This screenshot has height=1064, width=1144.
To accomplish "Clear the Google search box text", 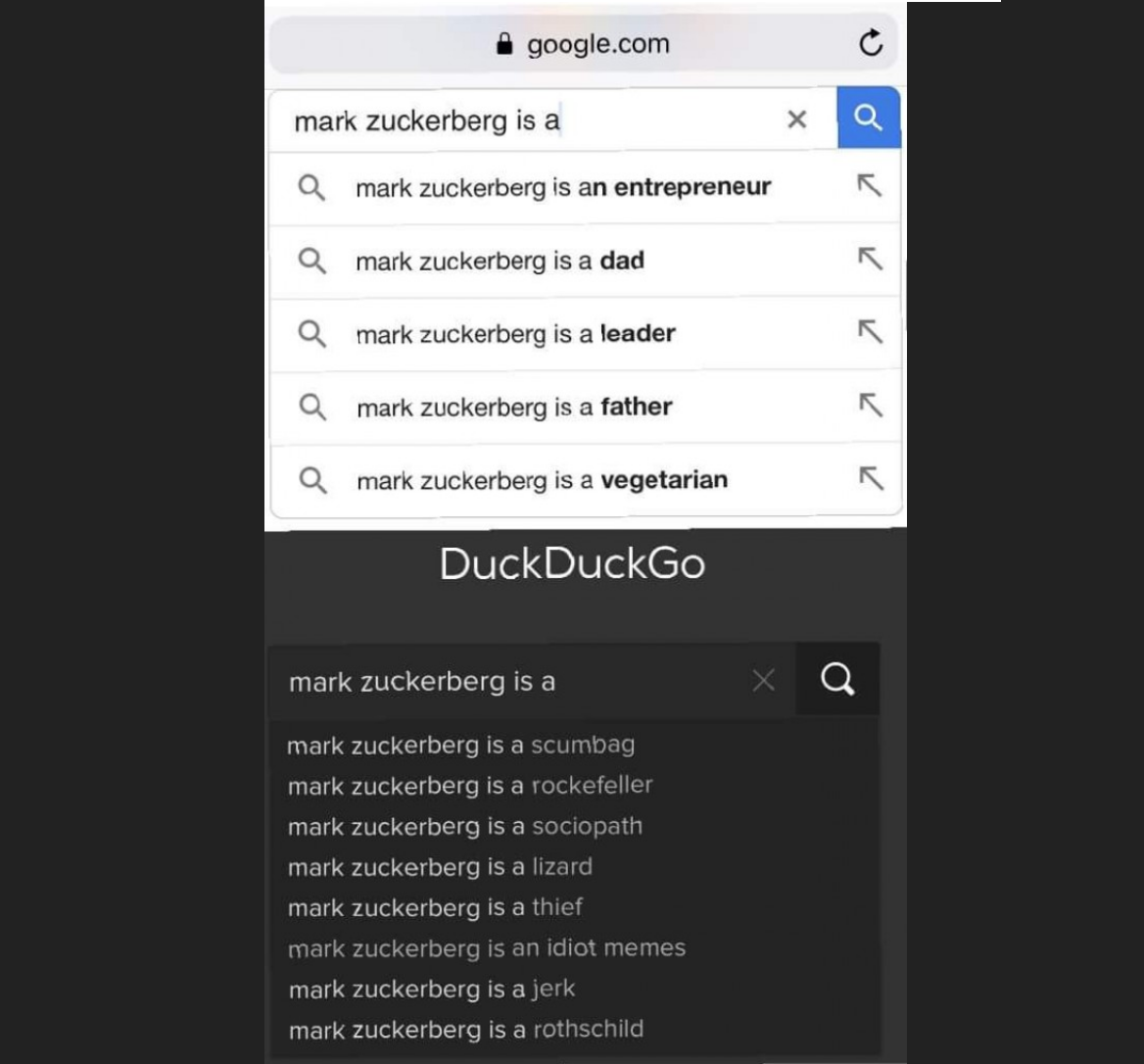I will 796,119.
